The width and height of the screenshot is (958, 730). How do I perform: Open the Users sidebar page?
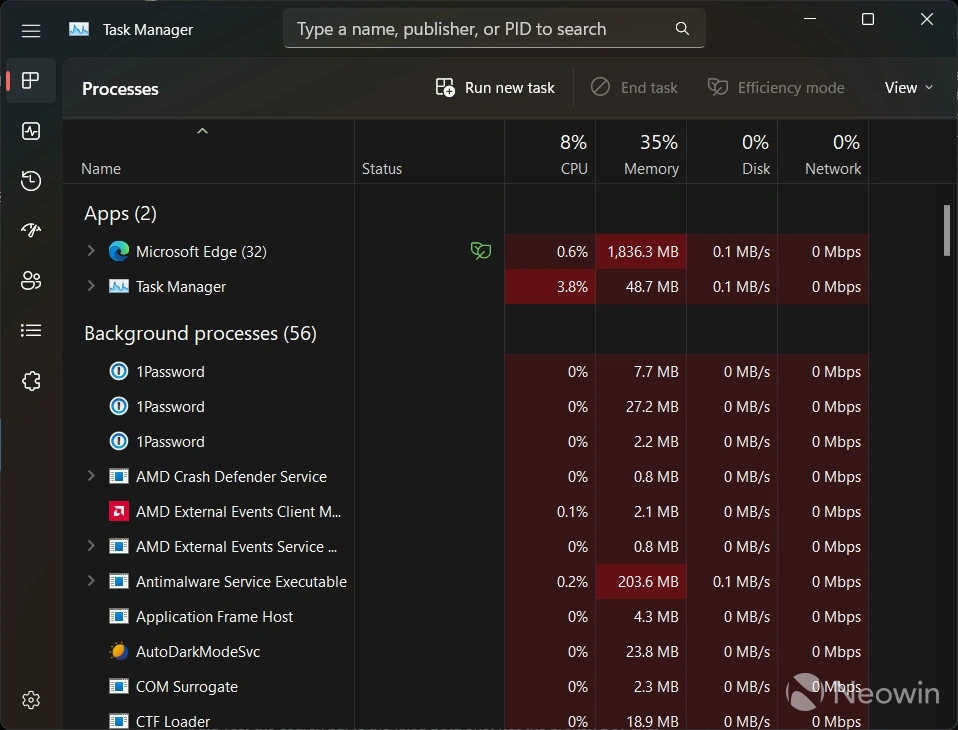[x=31, y=280]
